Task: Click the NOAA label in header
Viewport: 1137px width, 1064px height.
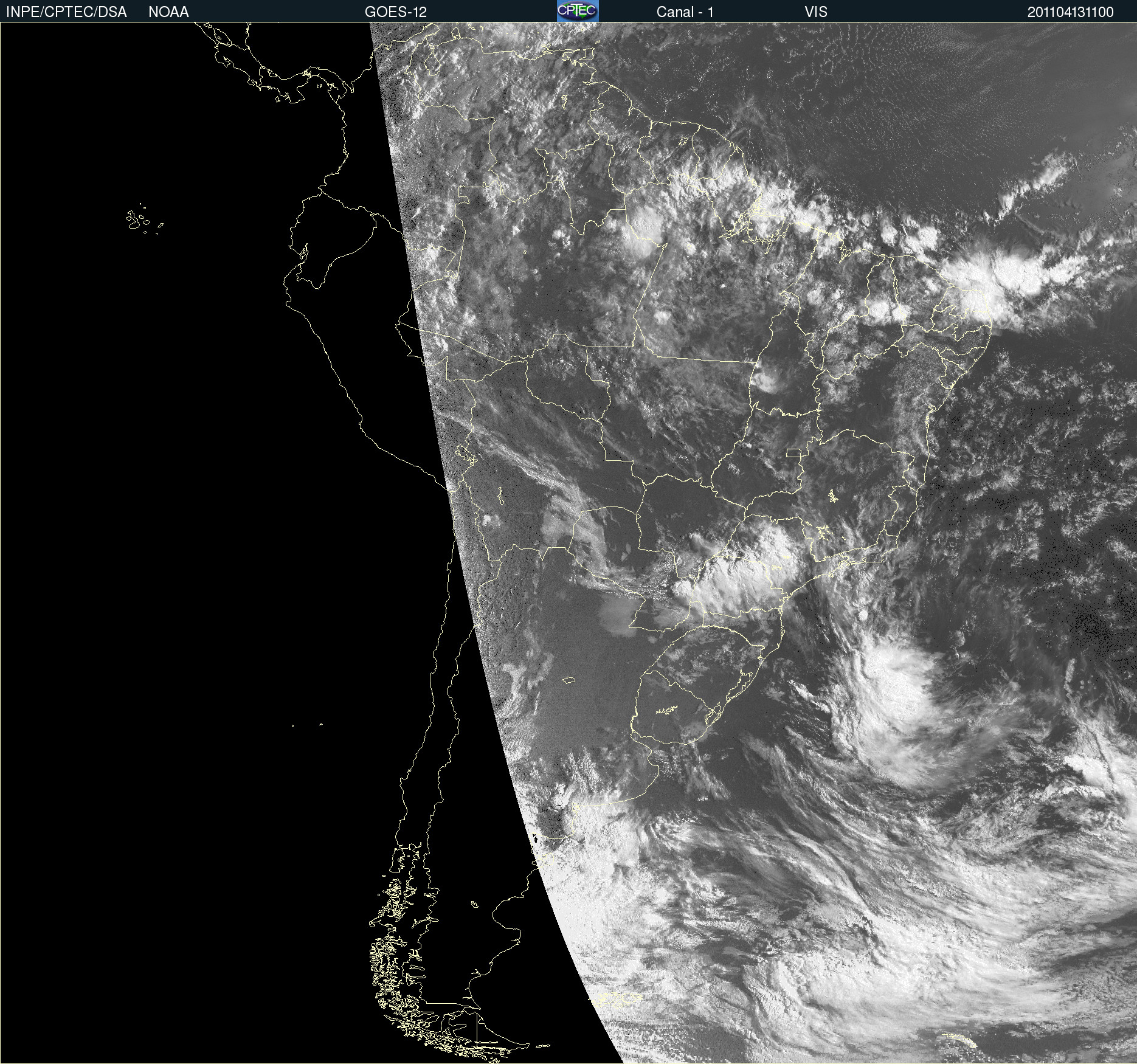Action: point(168,12)
